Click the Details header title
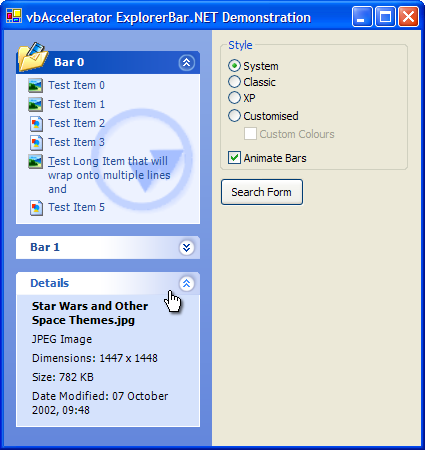This screenshot has height=450, width=425. (x=50, y=283)
